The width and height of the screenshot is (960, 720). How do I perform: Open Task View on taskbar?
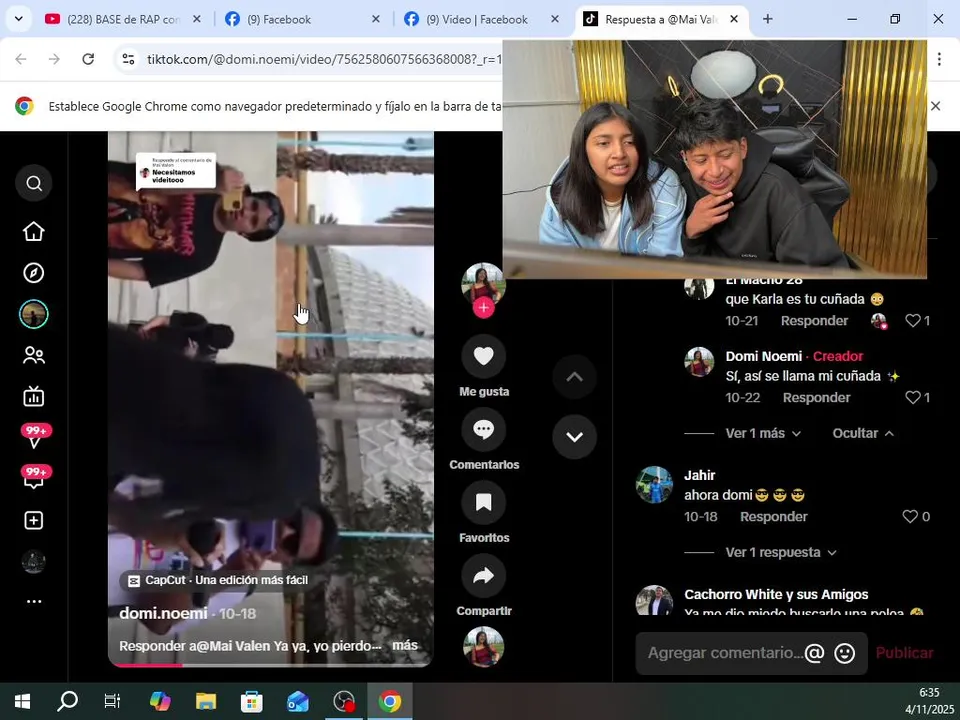pyautogui.click(x=113, y=701)
